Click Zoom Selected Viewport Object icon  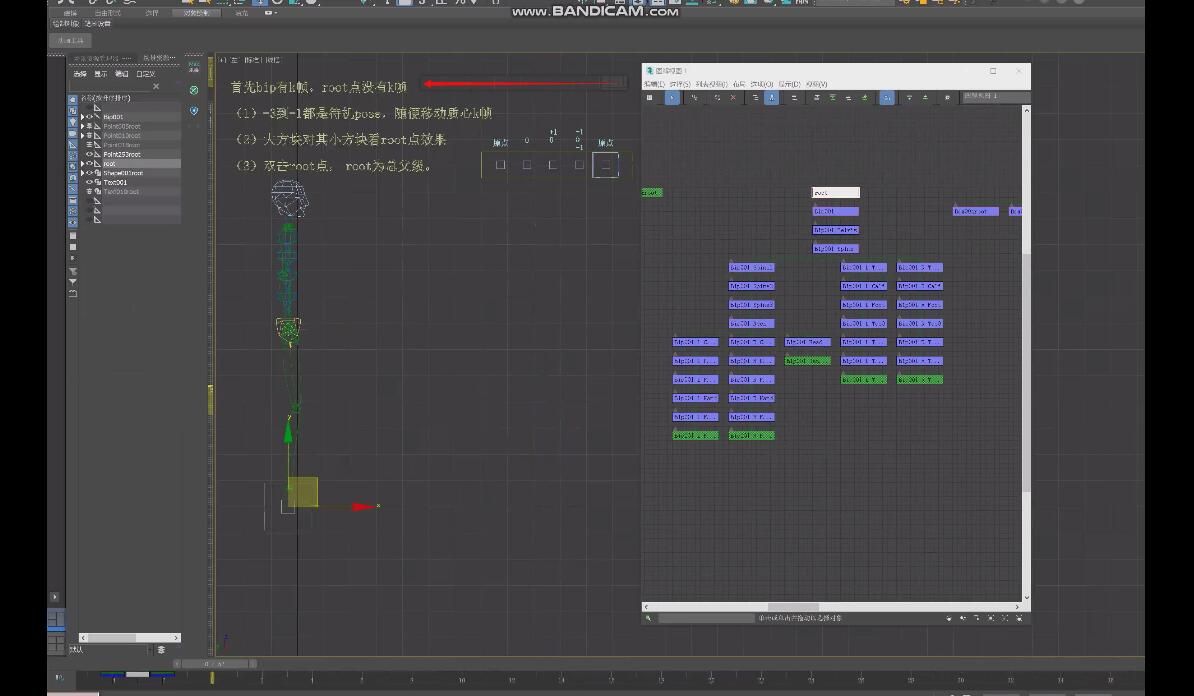[649, 618]
